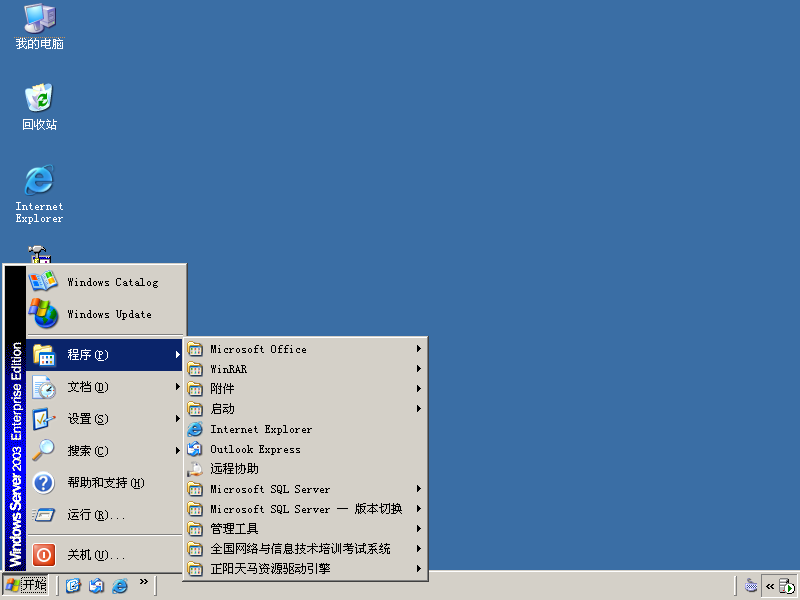
Task: Click the 运行(R) run icon
Action: tap(44, 515)
